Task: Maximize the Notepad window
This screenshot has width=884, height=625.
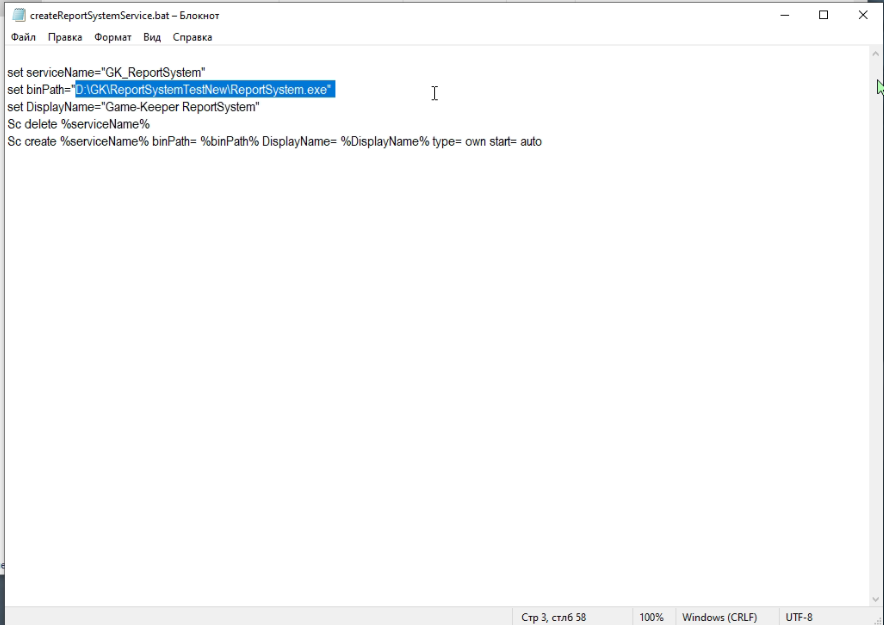Action: [823, 15]
